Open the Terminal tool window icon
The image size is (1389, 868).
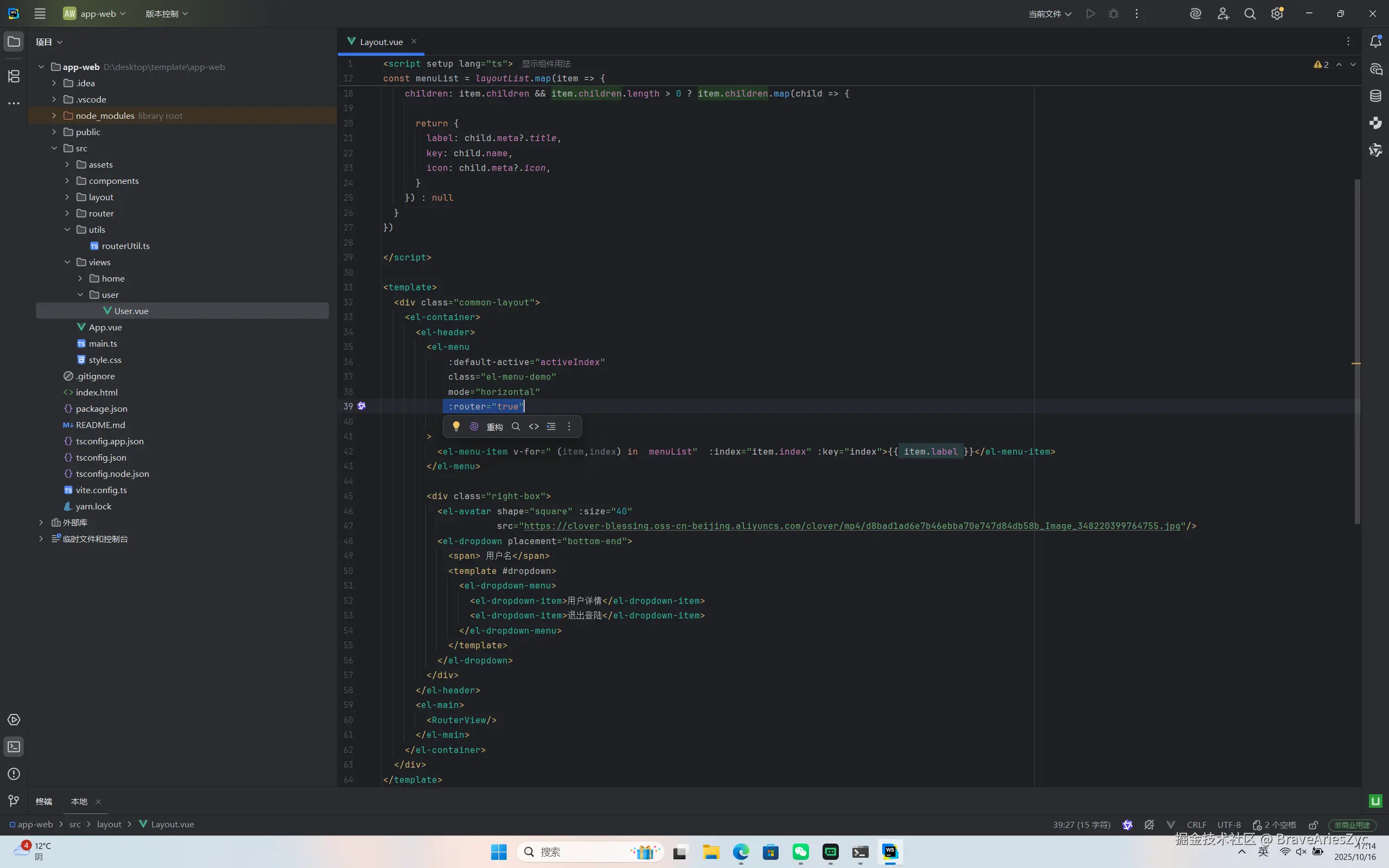pyautogui.click(x=14, y=746)
